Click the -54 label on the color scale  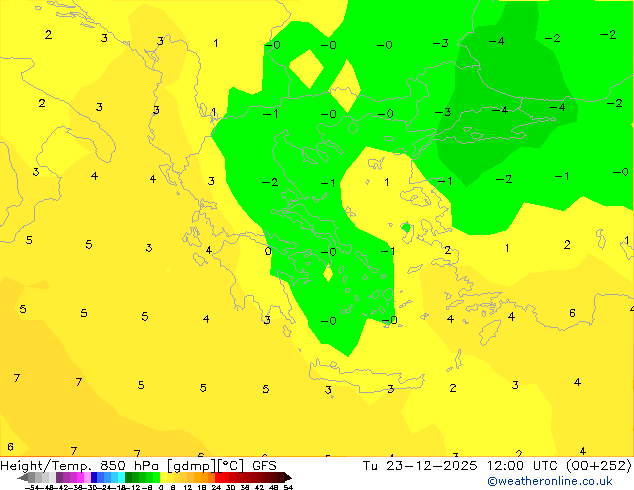[32, 487]
